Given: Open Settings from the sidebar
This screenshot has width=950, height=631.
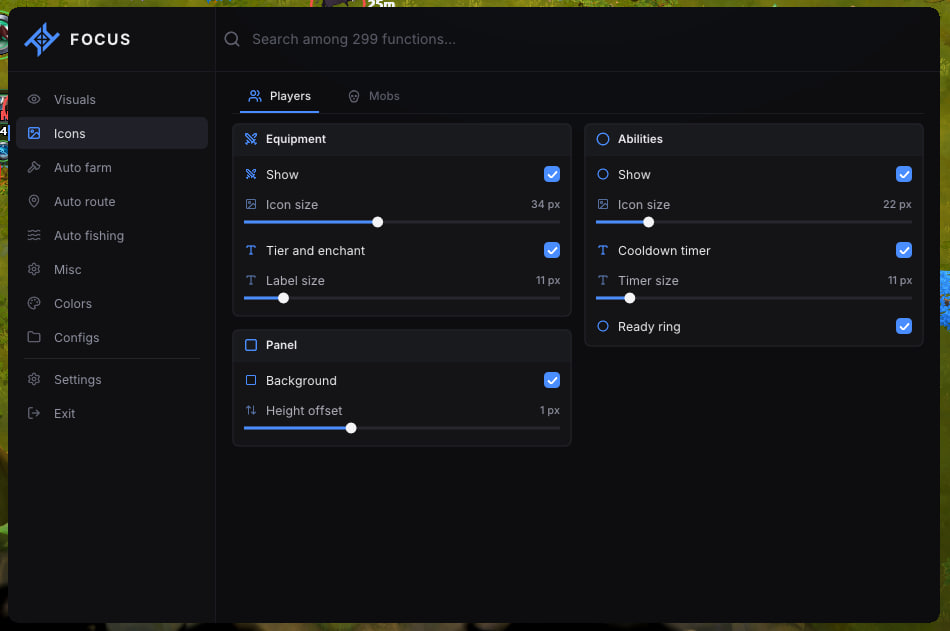Looking at the screenshot, I should (x=112, y=379).
